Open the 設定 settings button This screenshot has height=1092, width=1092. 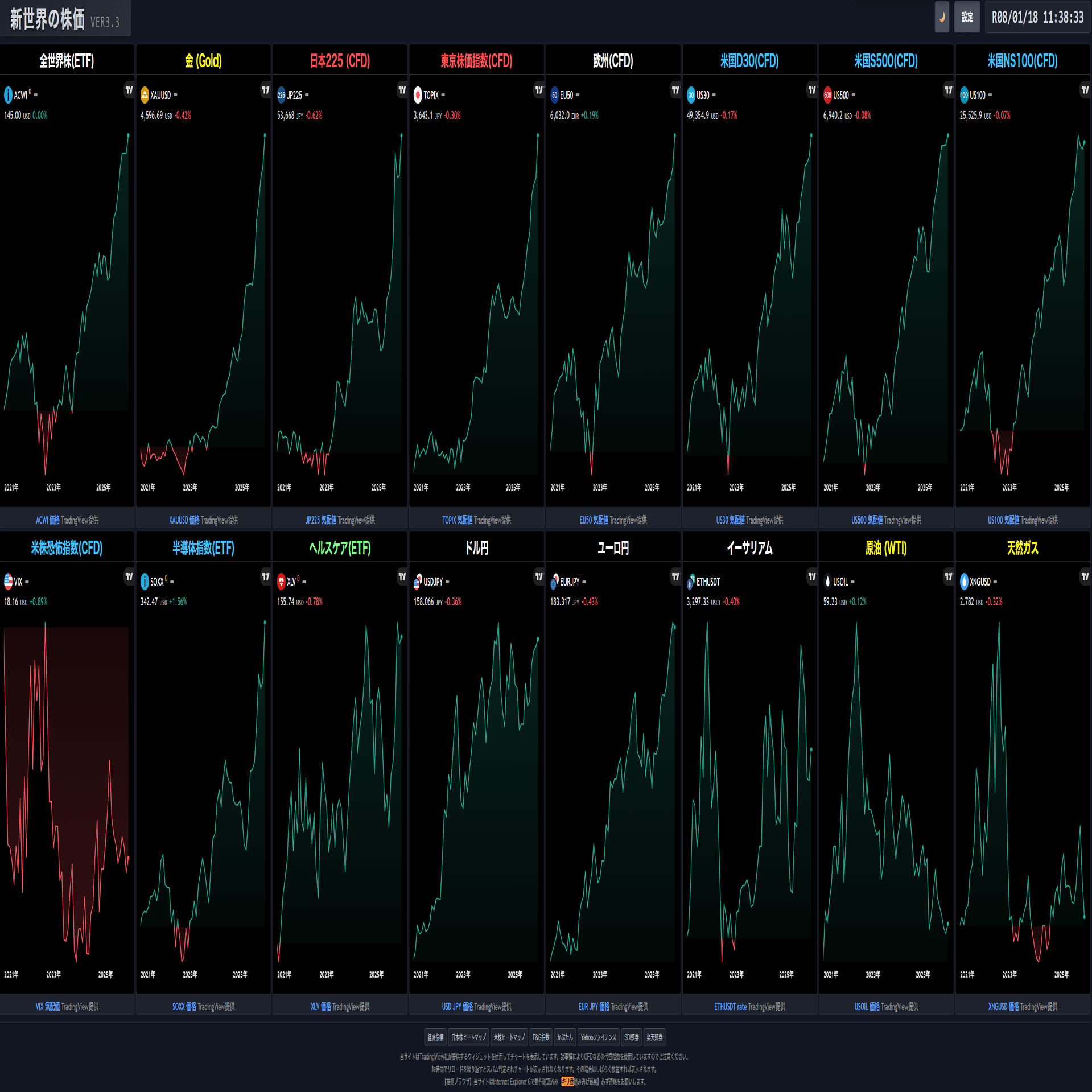coord(967,17)
